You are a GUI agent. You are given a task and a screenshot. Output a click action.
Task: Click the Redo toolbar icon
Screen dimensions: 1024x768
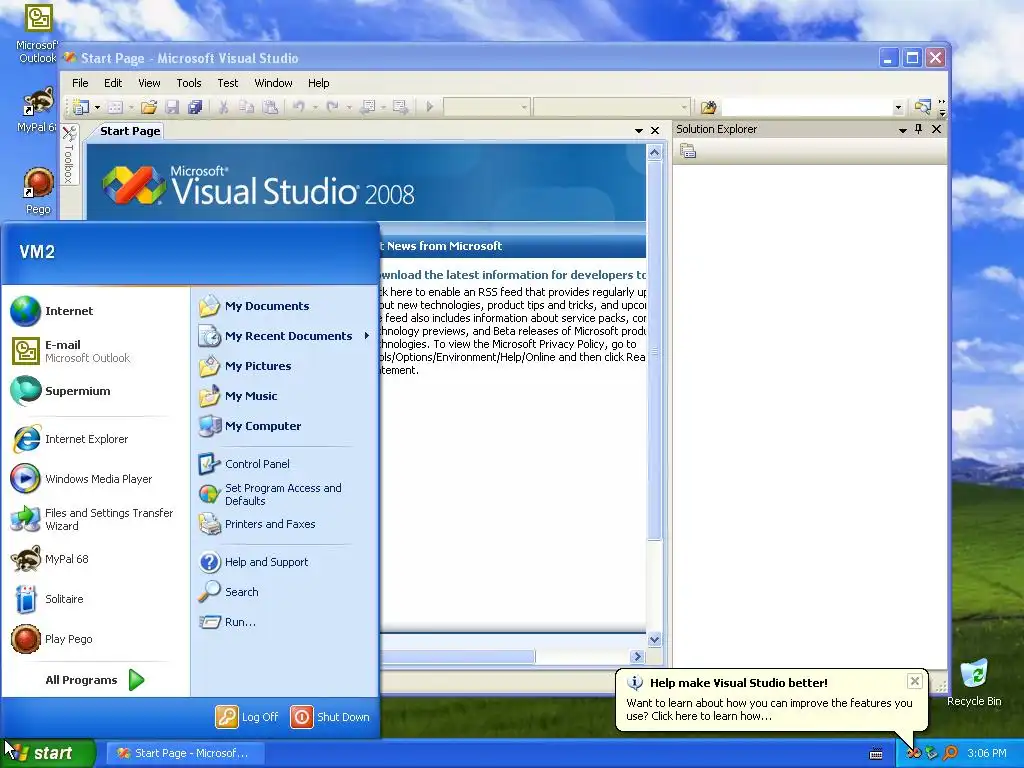(x=332, y=106)
